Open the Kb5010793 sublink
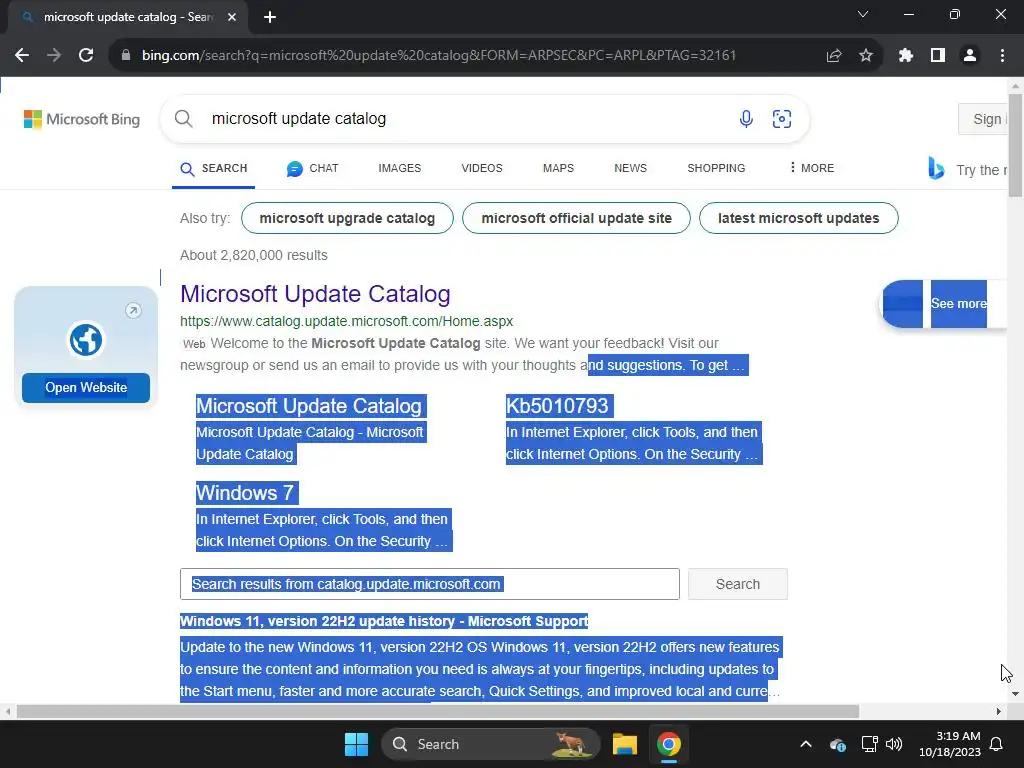Viewport: 1024px width, 768px height. pyautogui.click(x=557, y=406)
